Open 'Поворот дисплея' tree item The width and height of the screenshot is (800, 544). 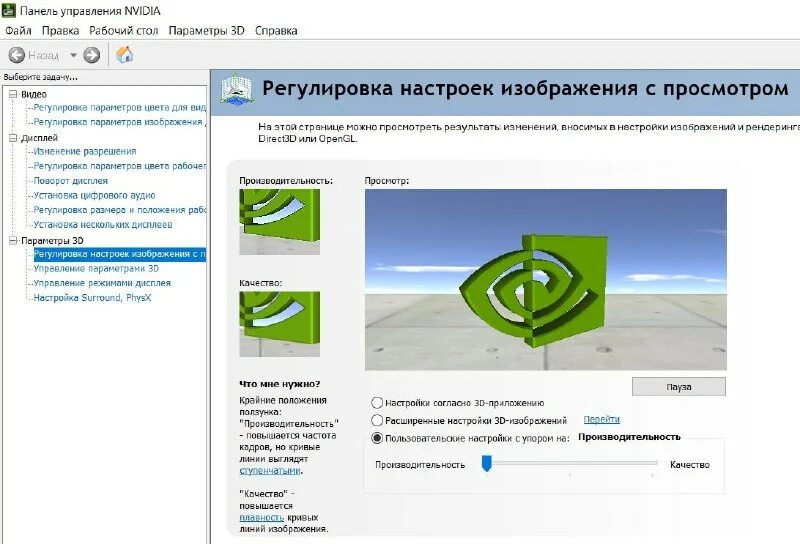[70, 181]
